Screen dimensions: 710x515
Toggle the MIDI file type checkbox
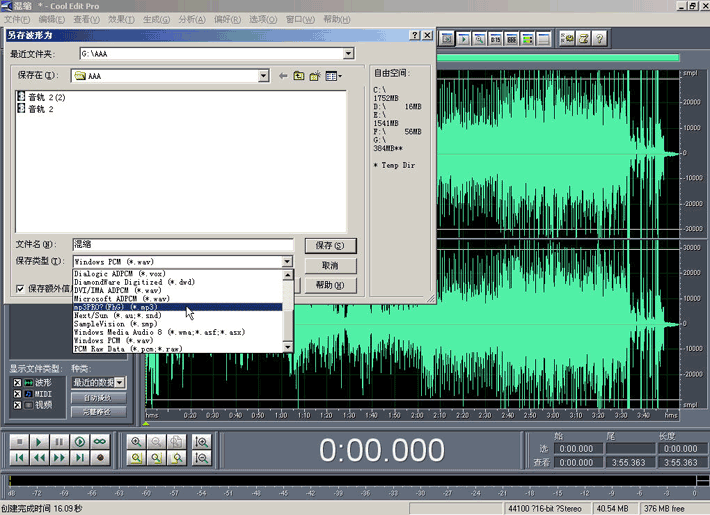pyautogui.click(x=16, y=393)
